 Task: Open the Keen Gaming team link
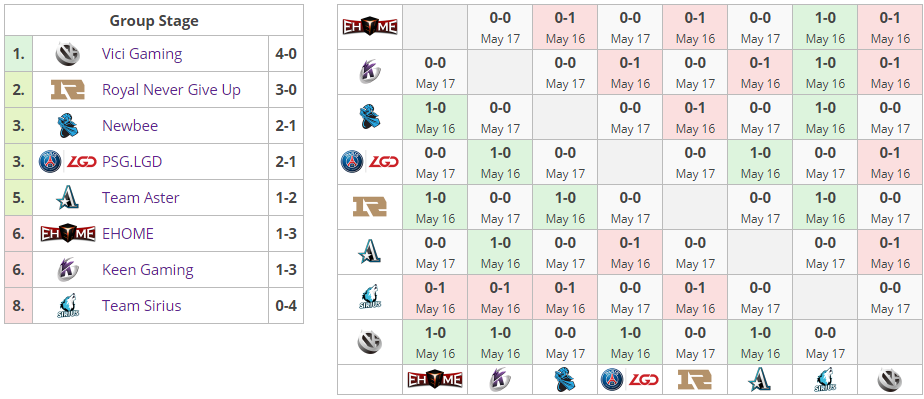coord(148,270)
